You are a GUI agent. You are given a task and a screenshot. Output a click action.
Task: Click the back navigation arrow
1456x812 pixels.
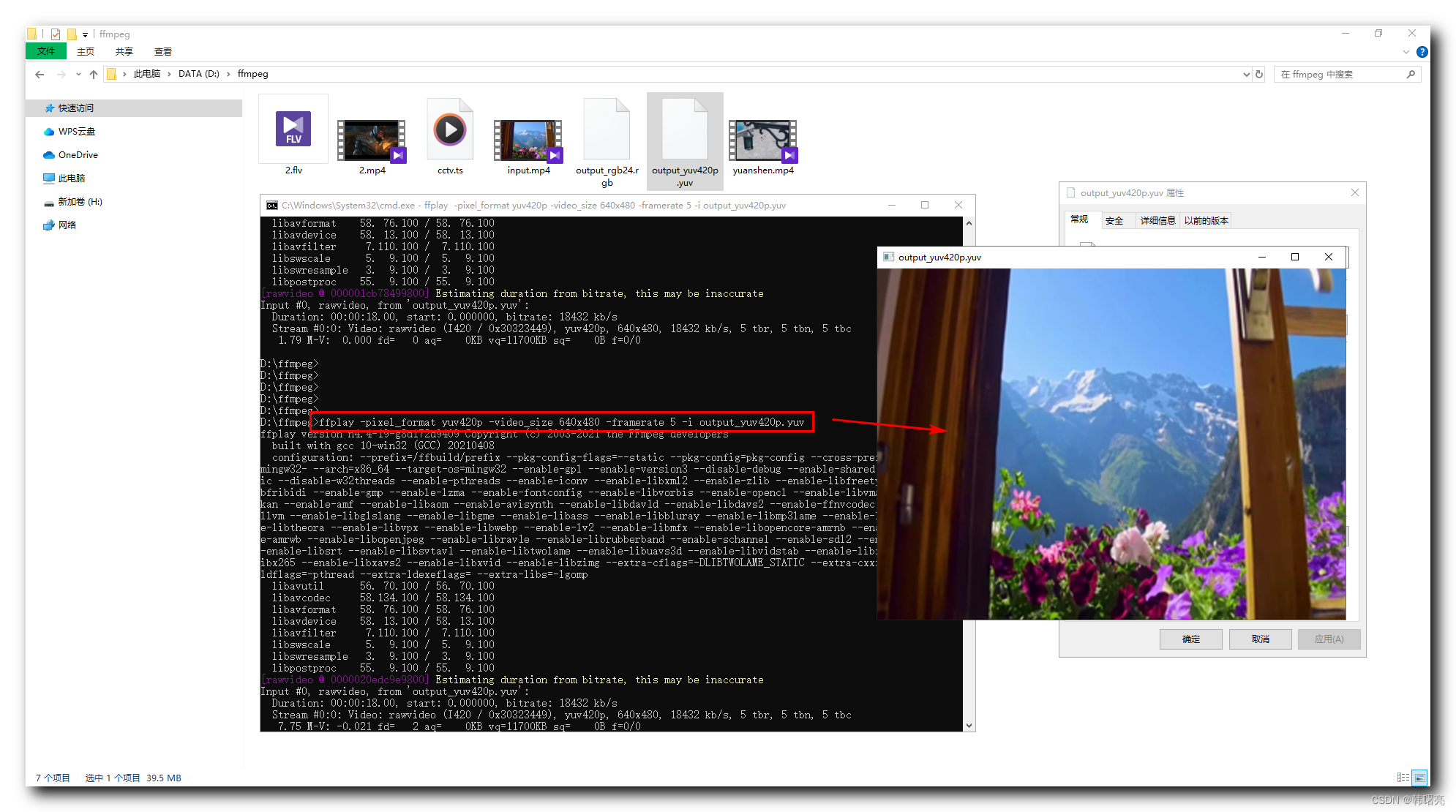[x=39, y=74]
